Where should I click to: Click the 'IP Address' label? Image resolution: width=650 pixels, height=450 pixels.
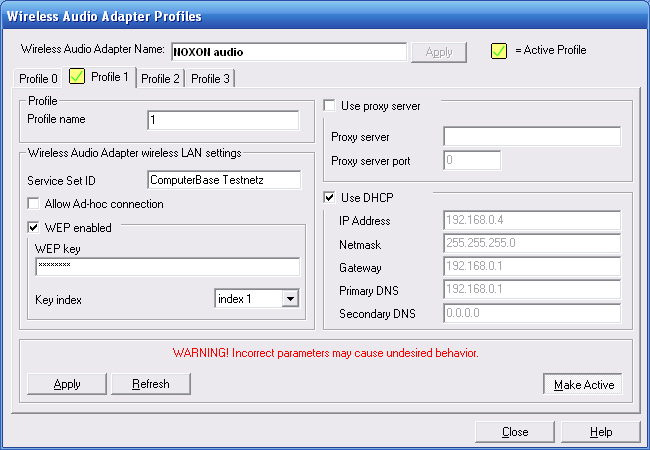(x=364, y=221)
